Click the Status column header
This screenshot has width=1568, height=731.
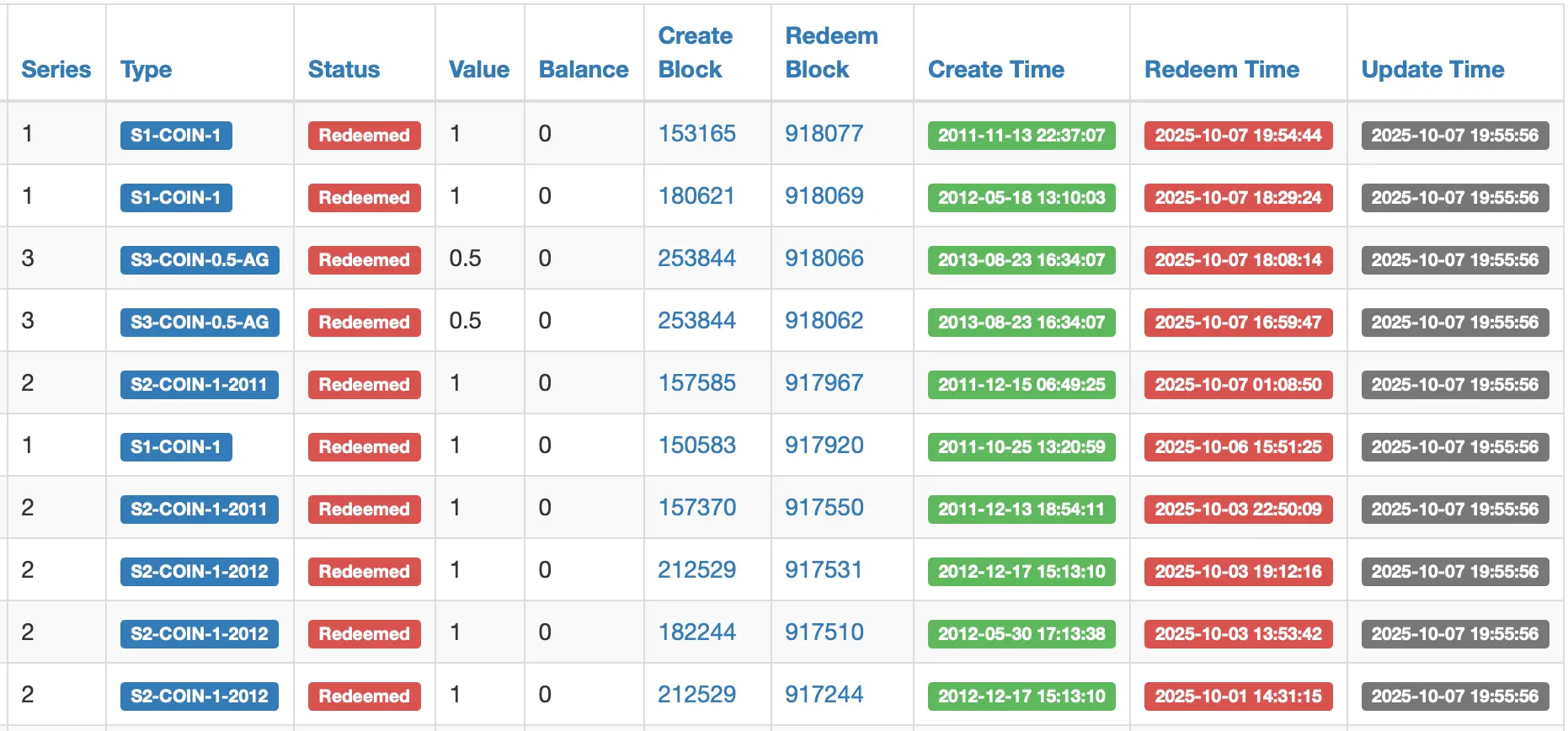[344, 69]
